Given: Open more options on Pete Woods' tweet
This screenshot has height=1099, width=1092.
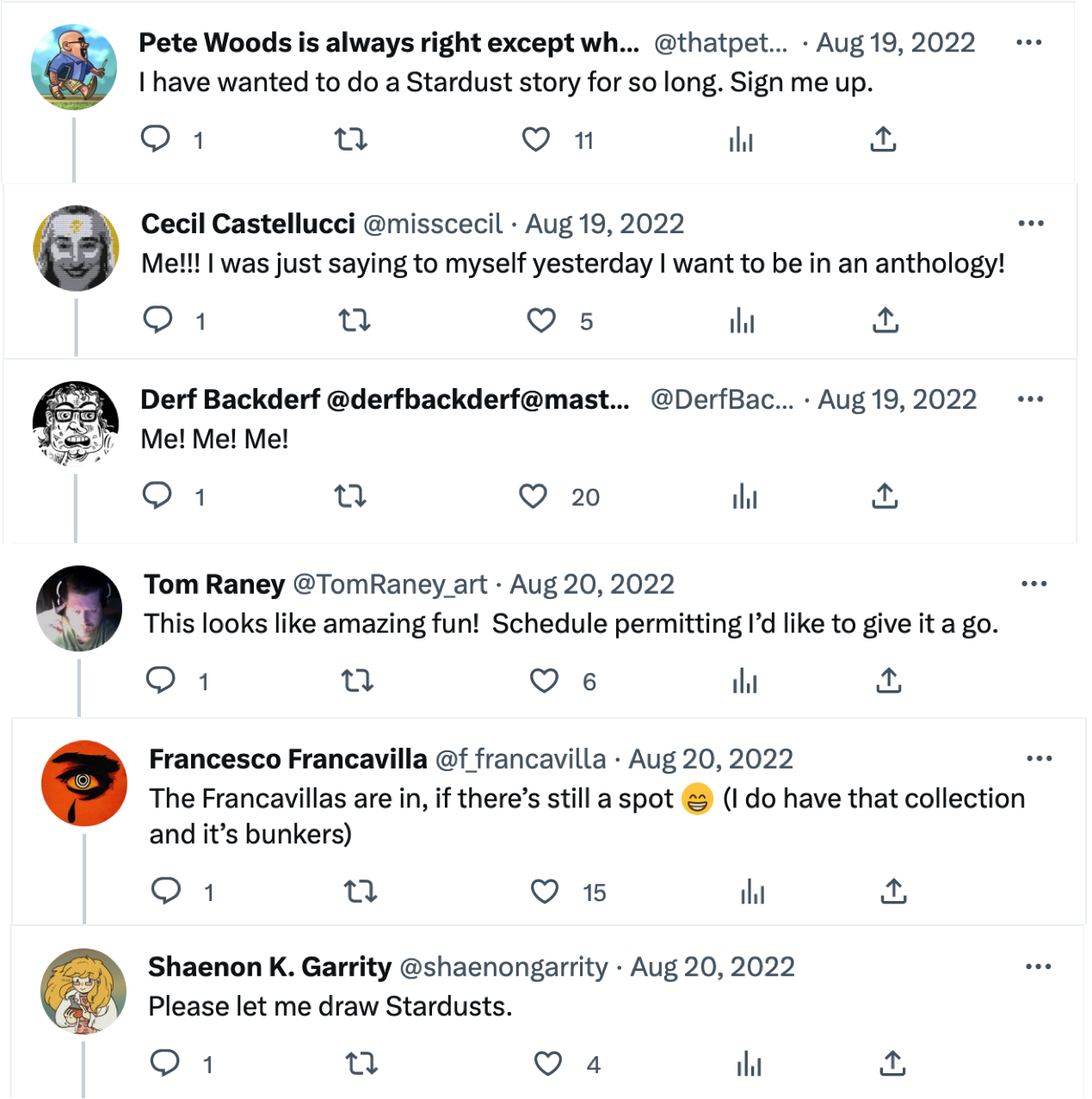Looking at the screenshot, I should click(1028, 42).
